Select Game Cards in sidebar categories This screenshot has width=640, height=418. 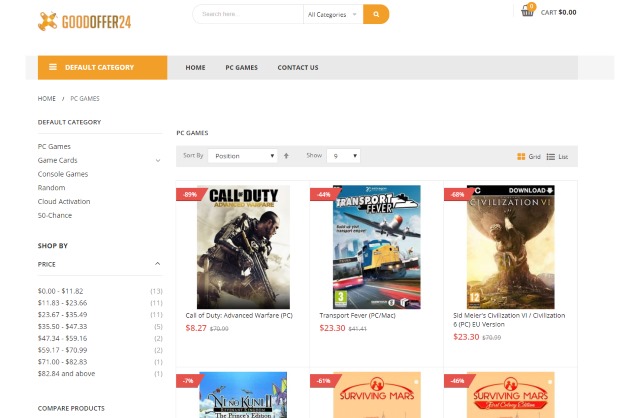(x=58, y=160)
